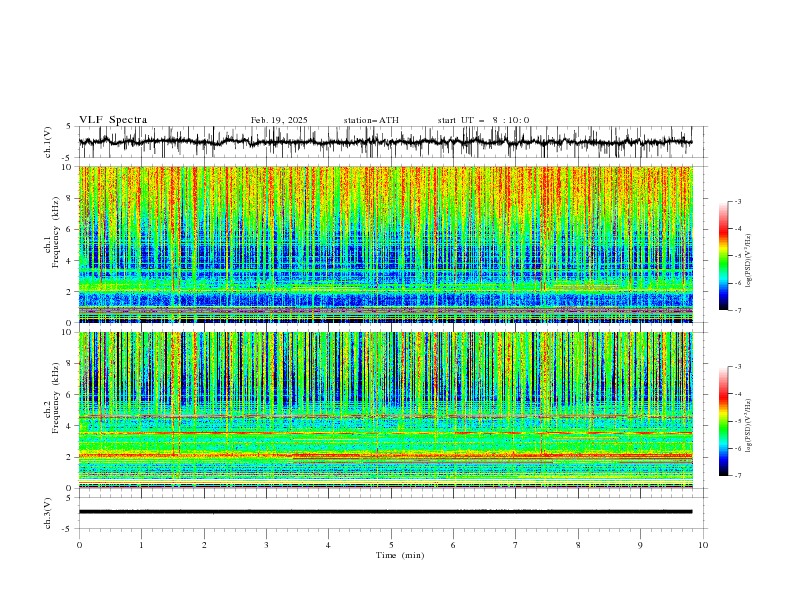Image resolution: width=792 pixels, height=612 pixels.
Task: Click the "5" tick of the ch.1(V) axis
Action: point(69,127)
